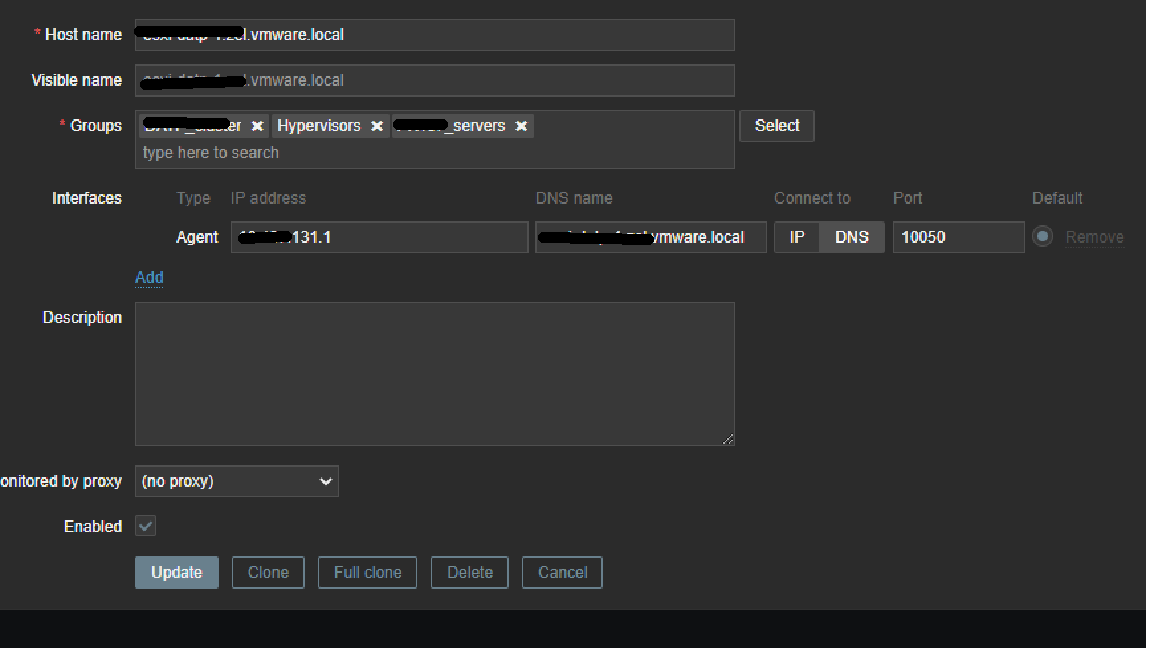
Task: Select the Default interface radio button
Action: [1043, 237]
